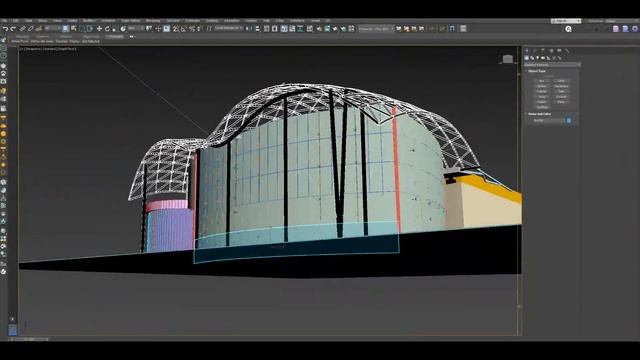Click the Redo arrow in main toolbar
The height and width of the screenshot is (360, 640).
pyautogui.click(x=13, y=29)
